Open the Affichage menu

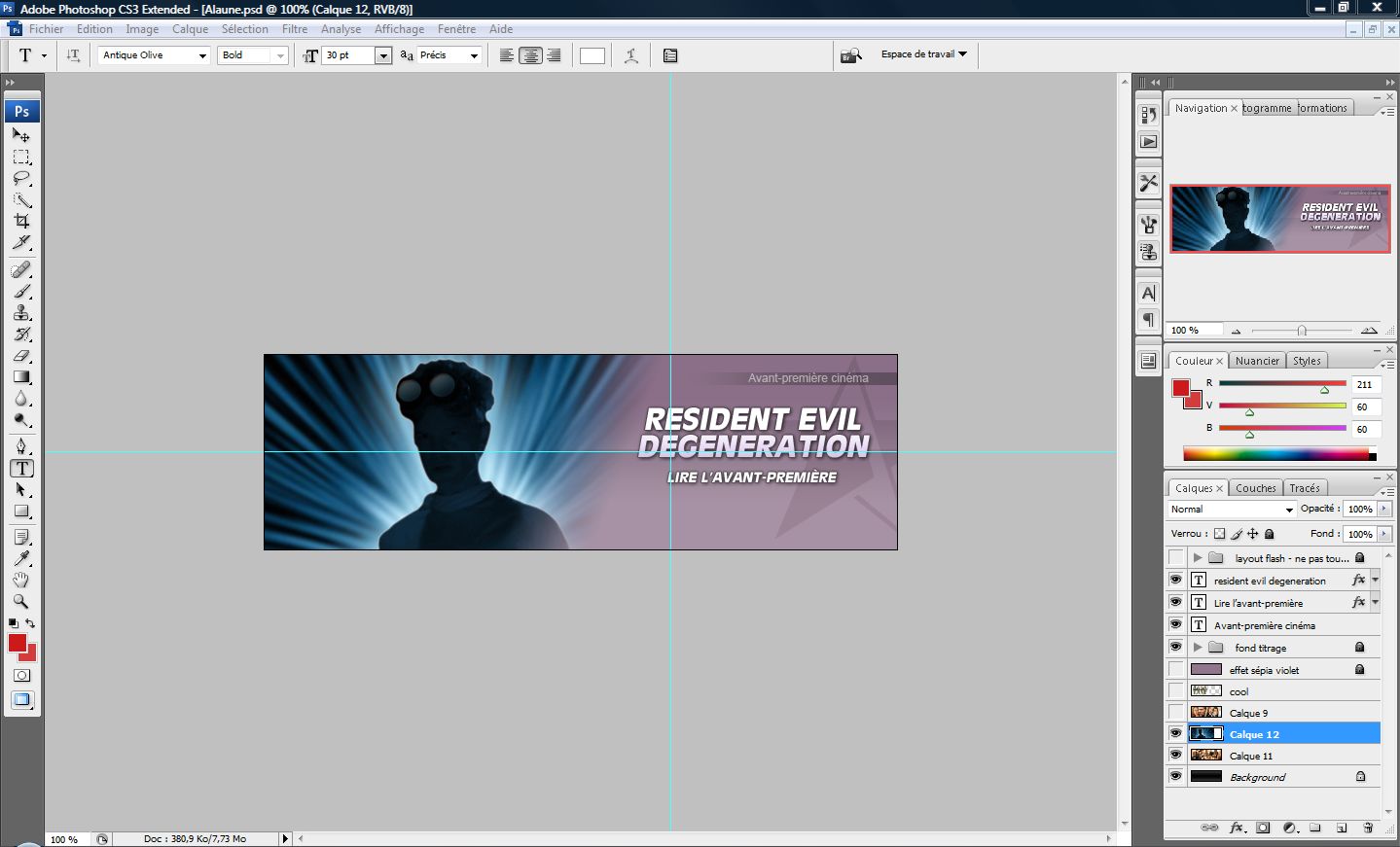[399, 29]
